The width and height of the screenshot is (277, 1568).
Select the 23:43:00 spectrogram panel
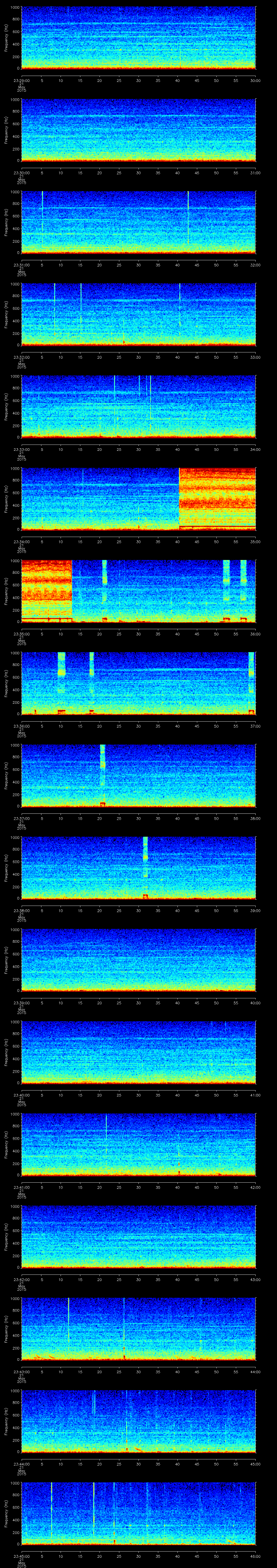(138, 1329)
